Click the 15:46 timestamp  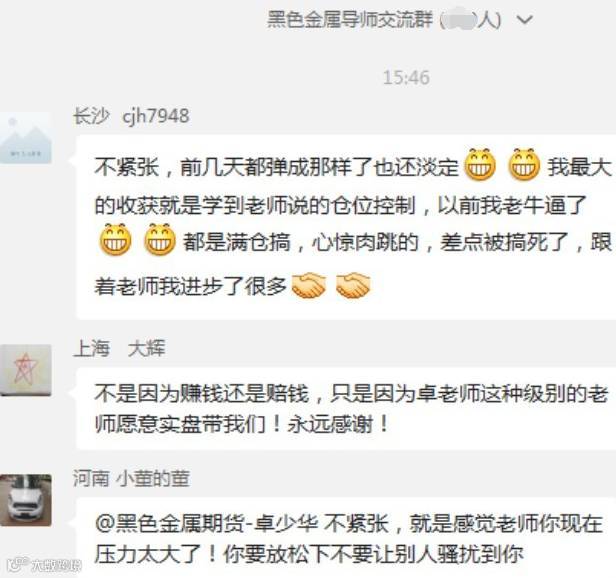tap(406, 77)
